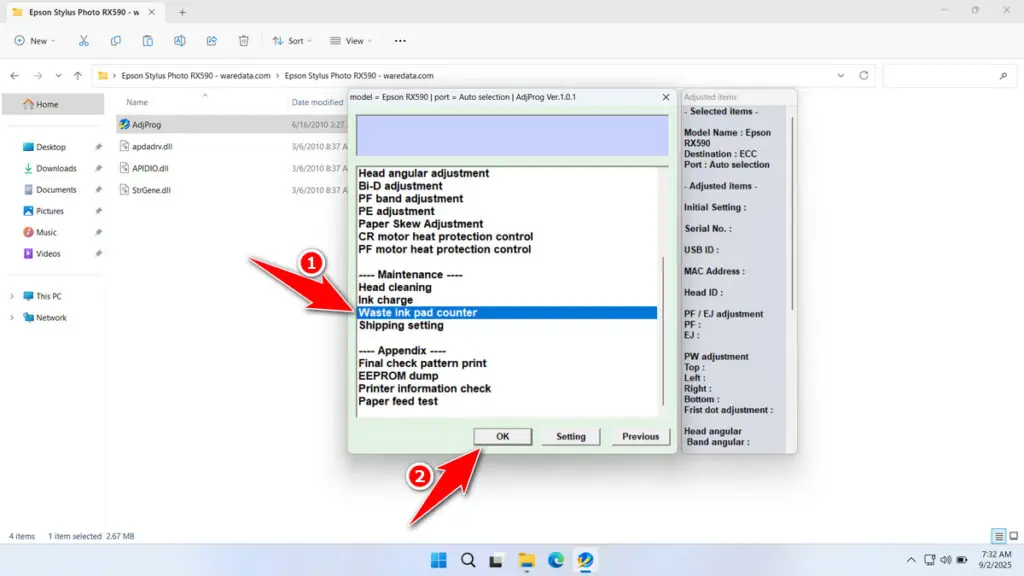
Task: Select Head cleaning in maintenance list
Action: 395,287
